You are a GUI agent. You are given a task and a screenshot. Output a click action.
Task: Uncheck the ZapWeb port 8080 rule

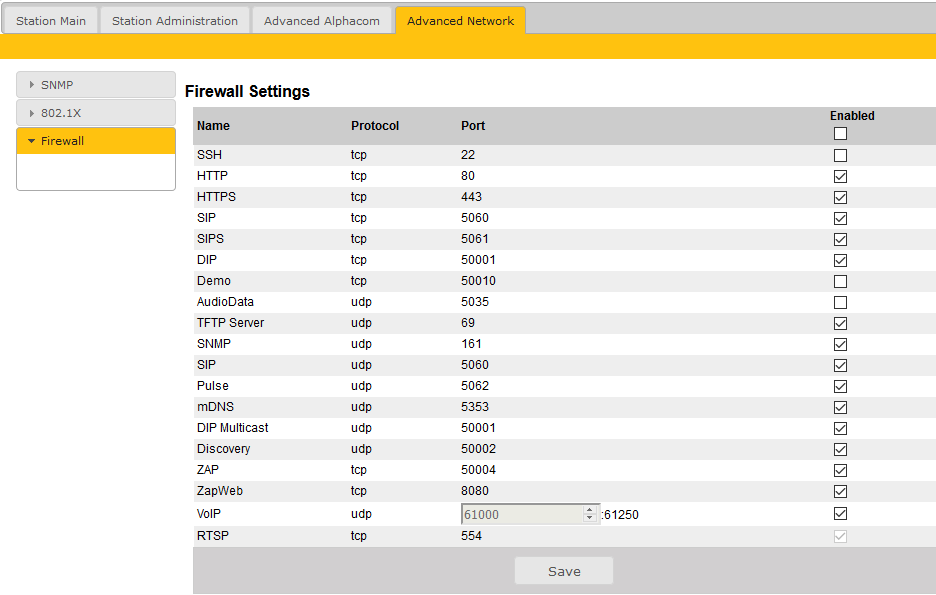click(840, 491)
